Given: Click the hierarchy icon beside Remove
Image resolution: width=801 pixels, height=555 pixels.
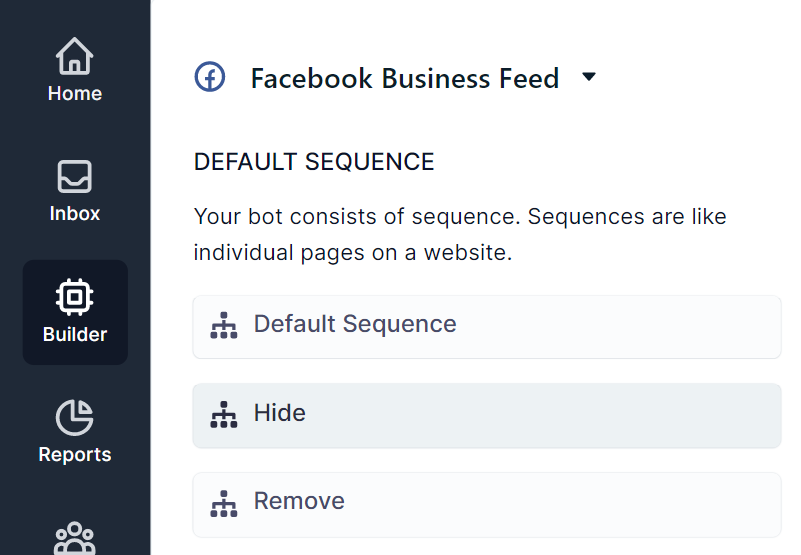Looking at the screenshot, I should [x=224, y=502].
